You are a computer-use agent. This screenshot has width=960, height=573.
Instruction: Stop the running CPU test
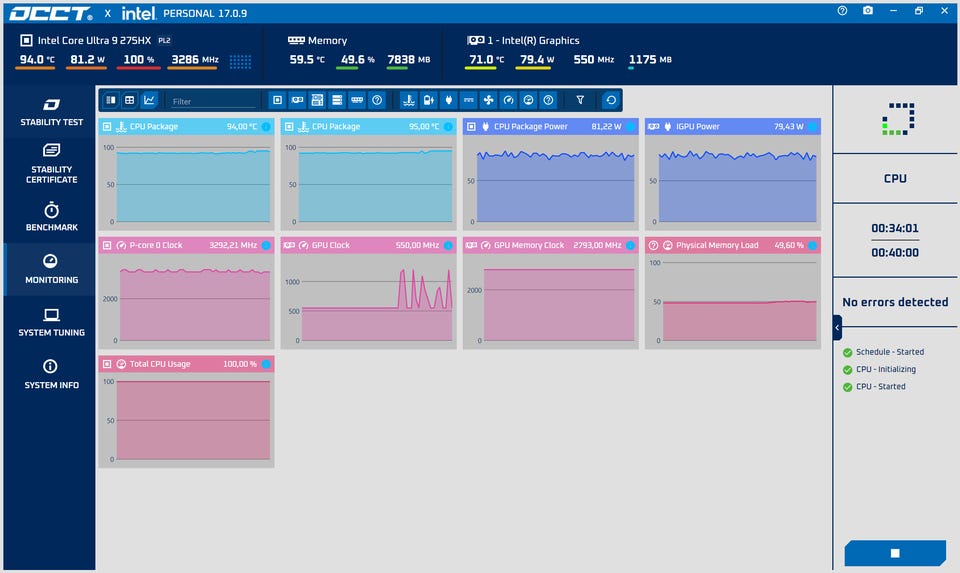tap(895, 553)
